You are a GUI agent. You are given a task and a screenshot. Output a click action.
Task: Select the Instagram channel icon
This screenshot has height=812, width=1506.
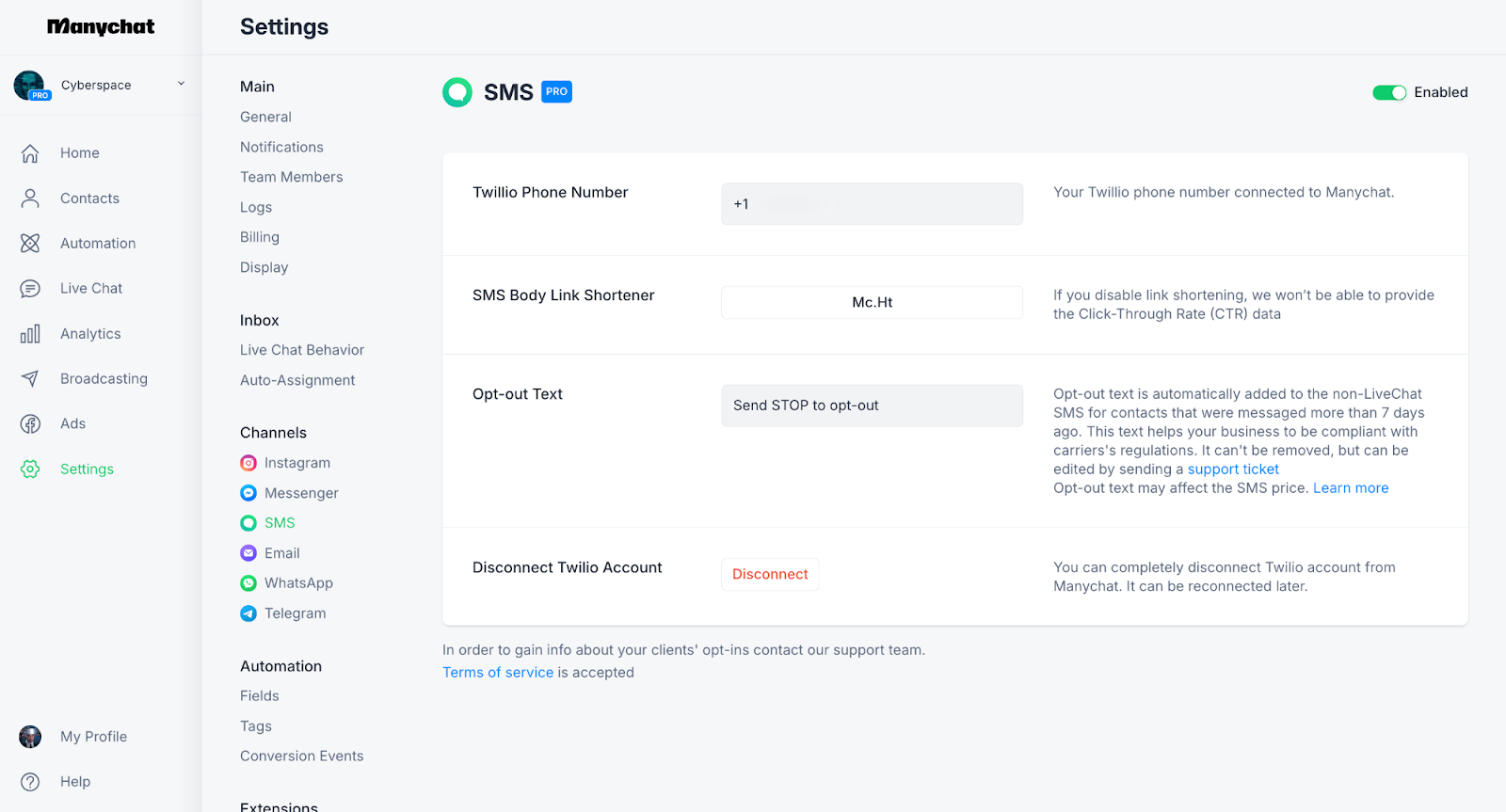tap(248, 463)
